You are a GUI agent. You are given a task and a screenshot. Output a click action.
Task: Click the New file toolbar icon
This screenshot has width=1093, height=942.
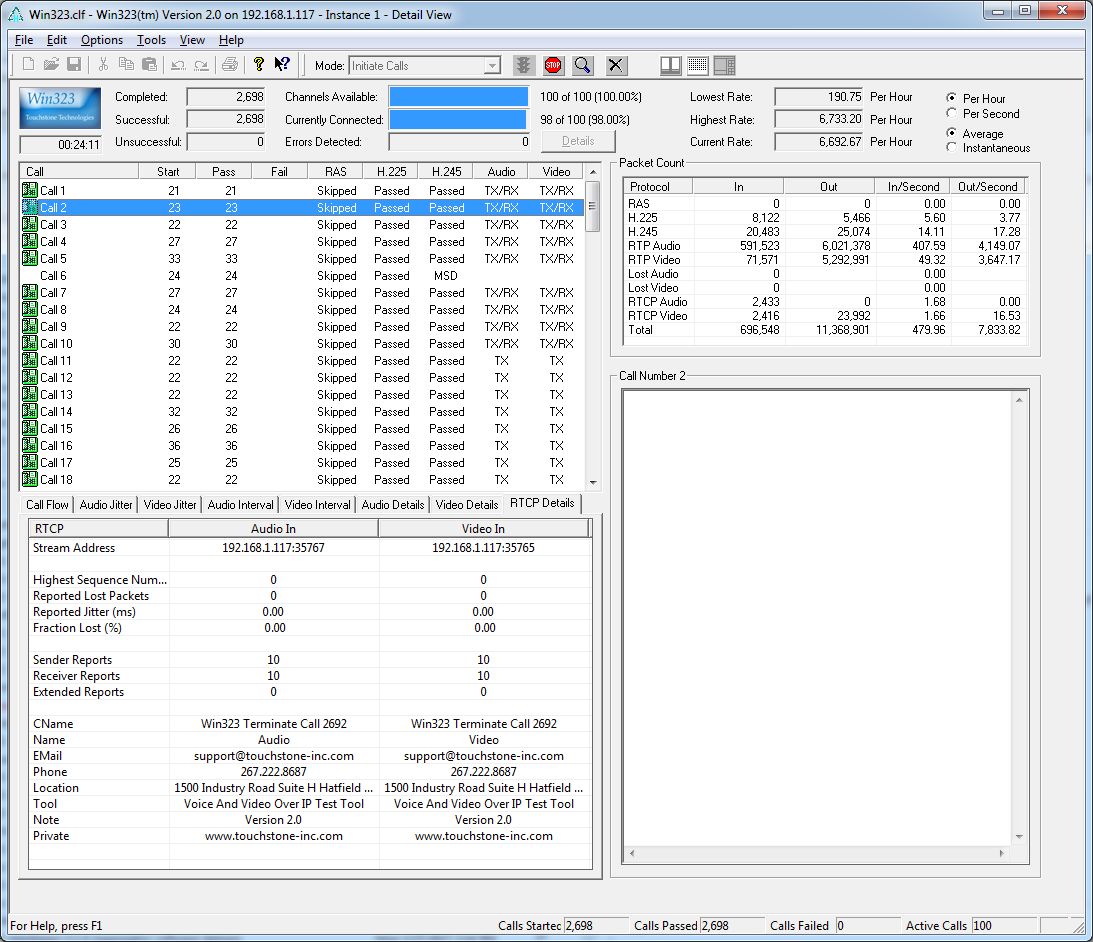coord(29,65)
